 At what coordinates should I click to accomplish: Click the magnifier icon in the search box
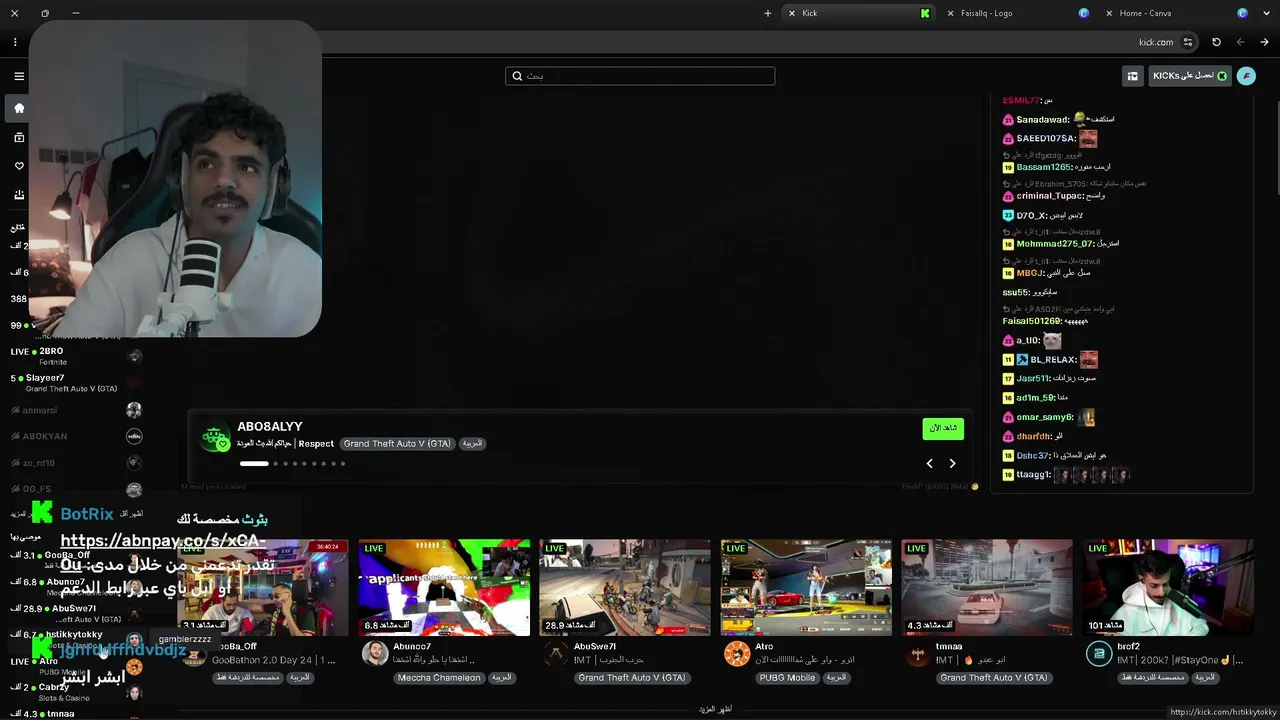517,76
